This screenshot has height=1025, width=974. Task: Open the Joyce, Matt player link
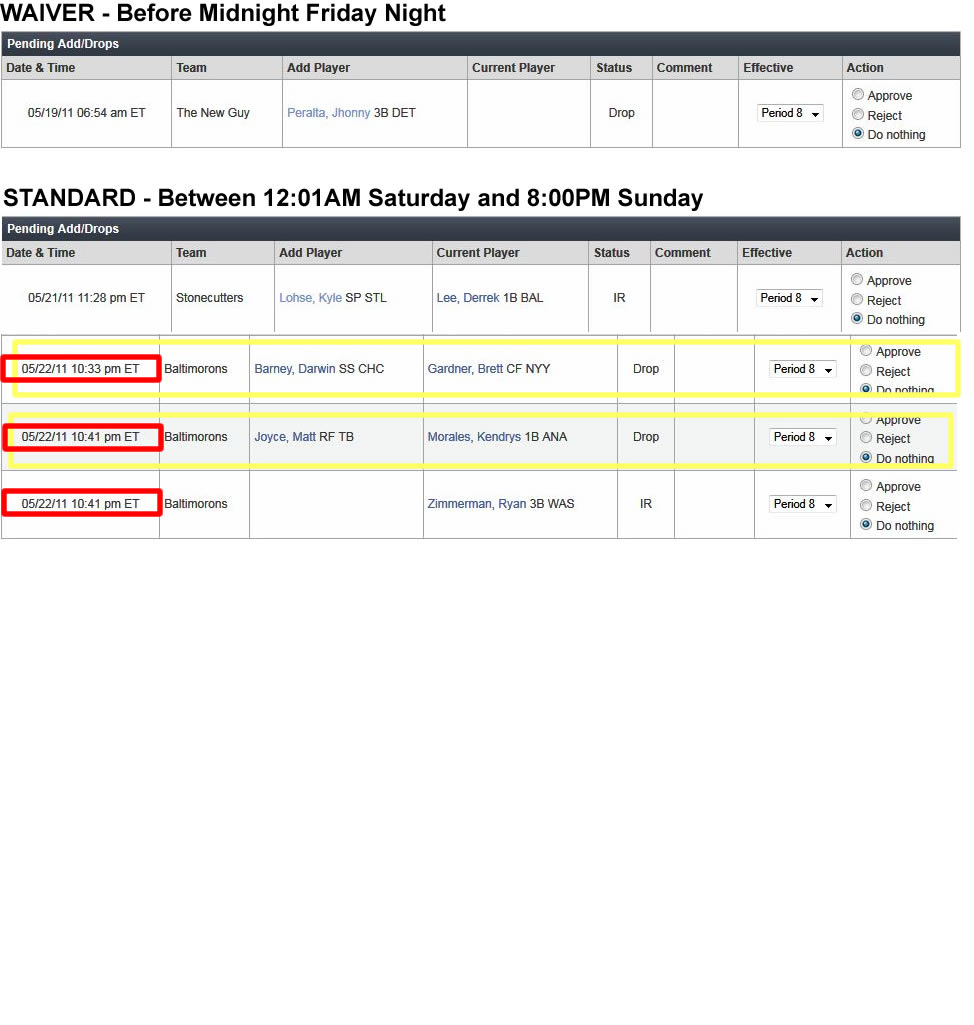(285, 437)
